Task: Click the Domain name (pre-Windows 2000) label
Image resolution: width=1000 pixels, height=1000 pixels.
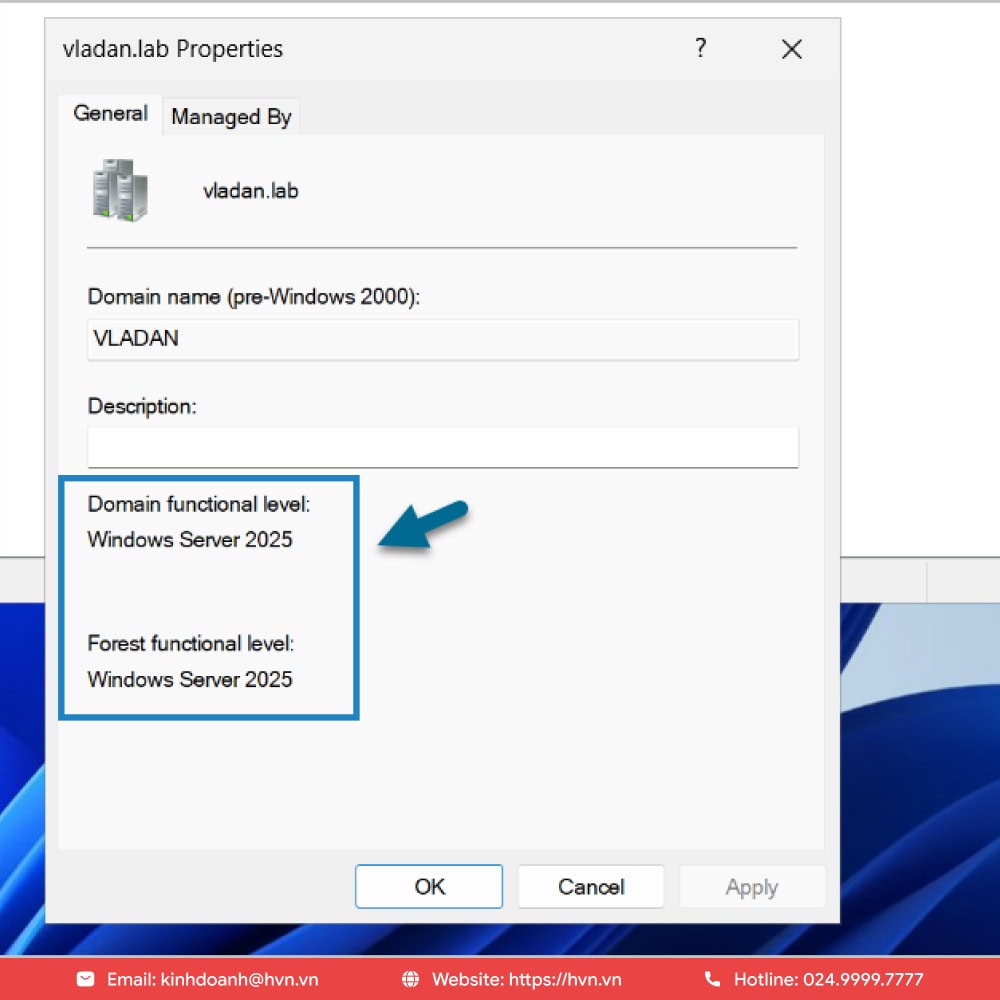Action: coord(254,297)
